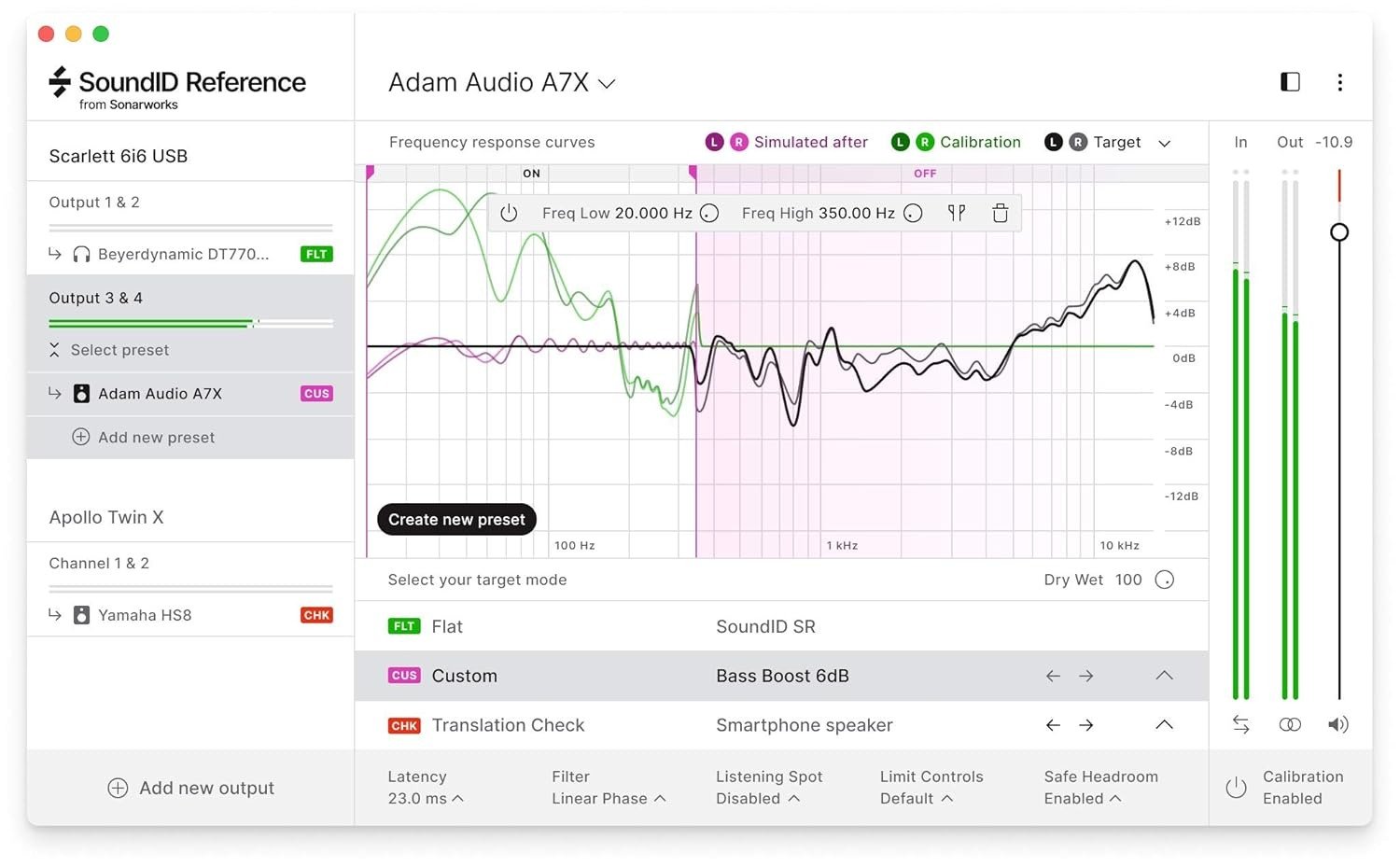This screenshot has width=1400, height=867.
Task: Expand the Filter Linear Phase options
Action: (609, 798)
